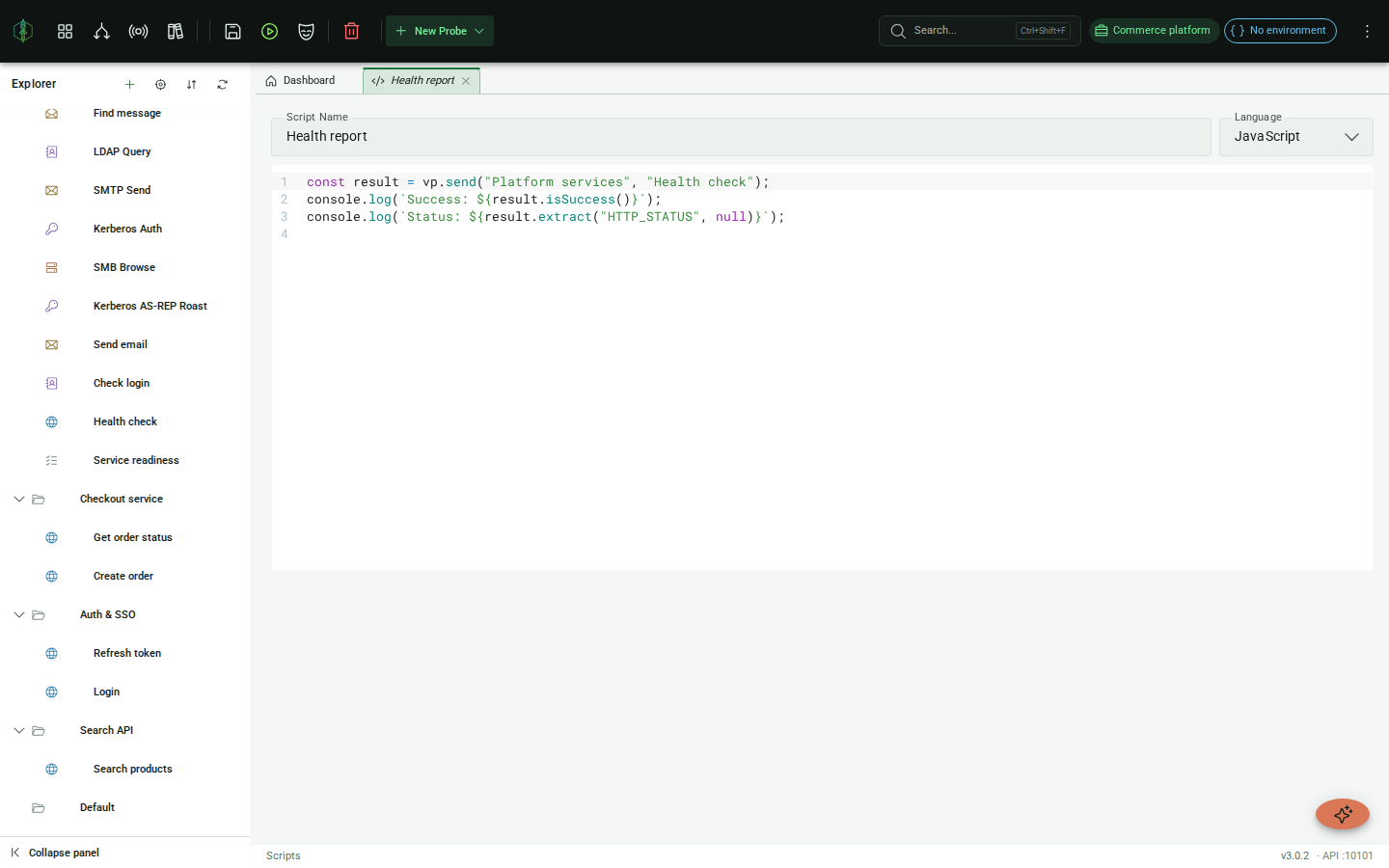The image size is (1389, 868).
Task: Open the broadcast signal icon in toolbar
Action: [x=138, y=31]
